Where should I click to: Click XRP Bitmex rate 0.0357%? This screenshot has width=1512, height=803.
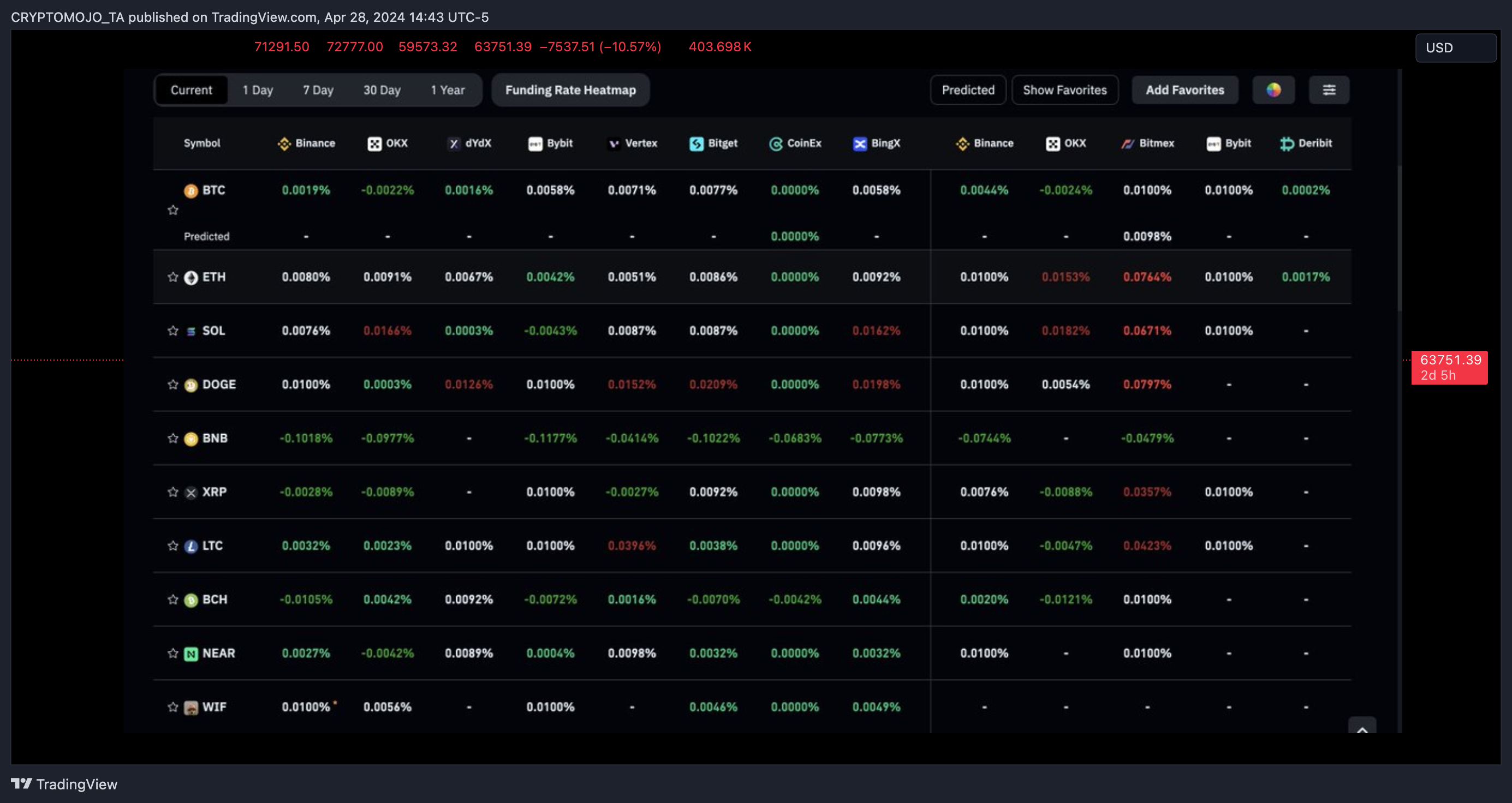pos(1147,492)
